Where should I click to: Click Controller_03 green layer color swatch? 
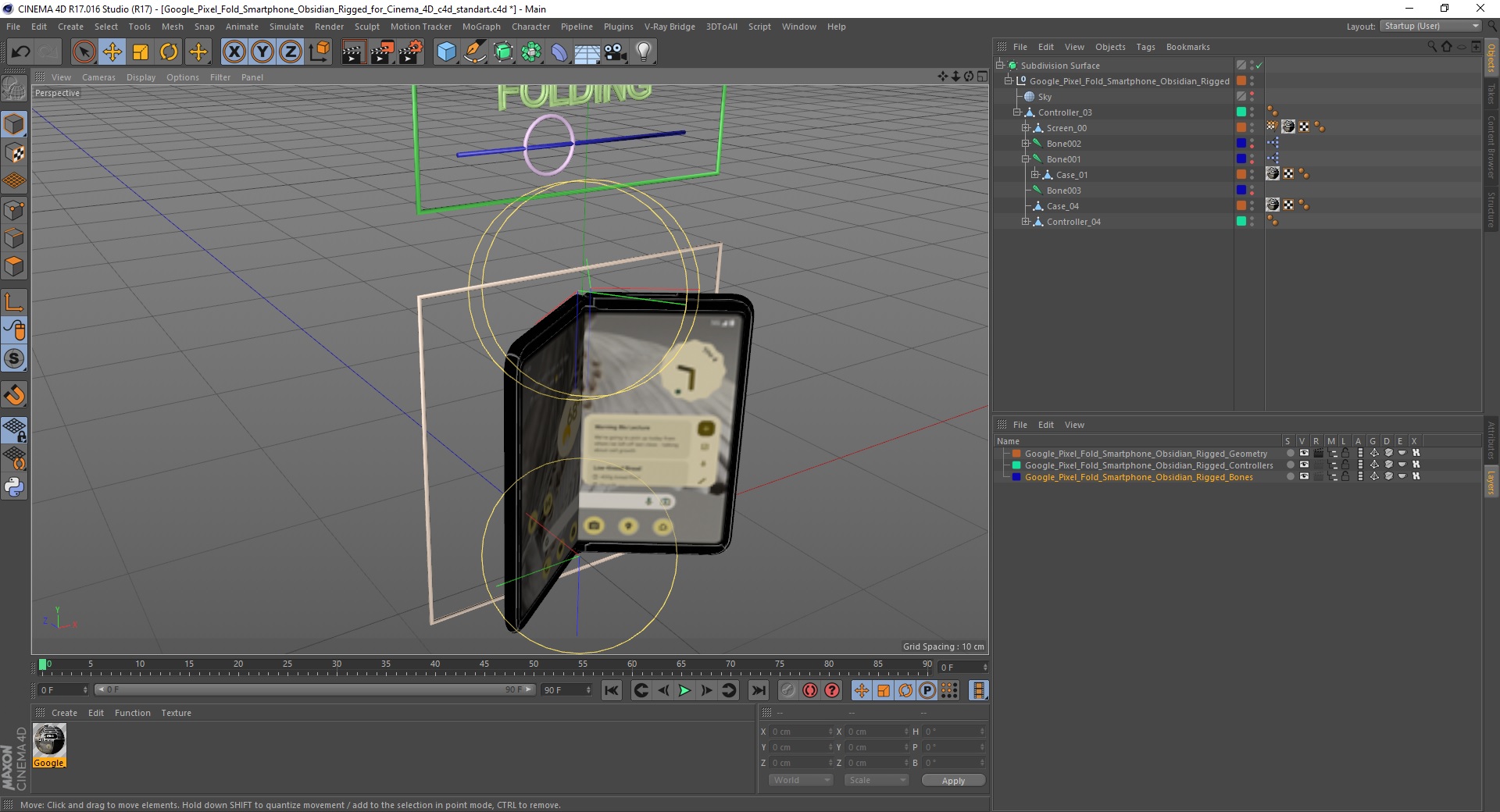pos(1241,112)
